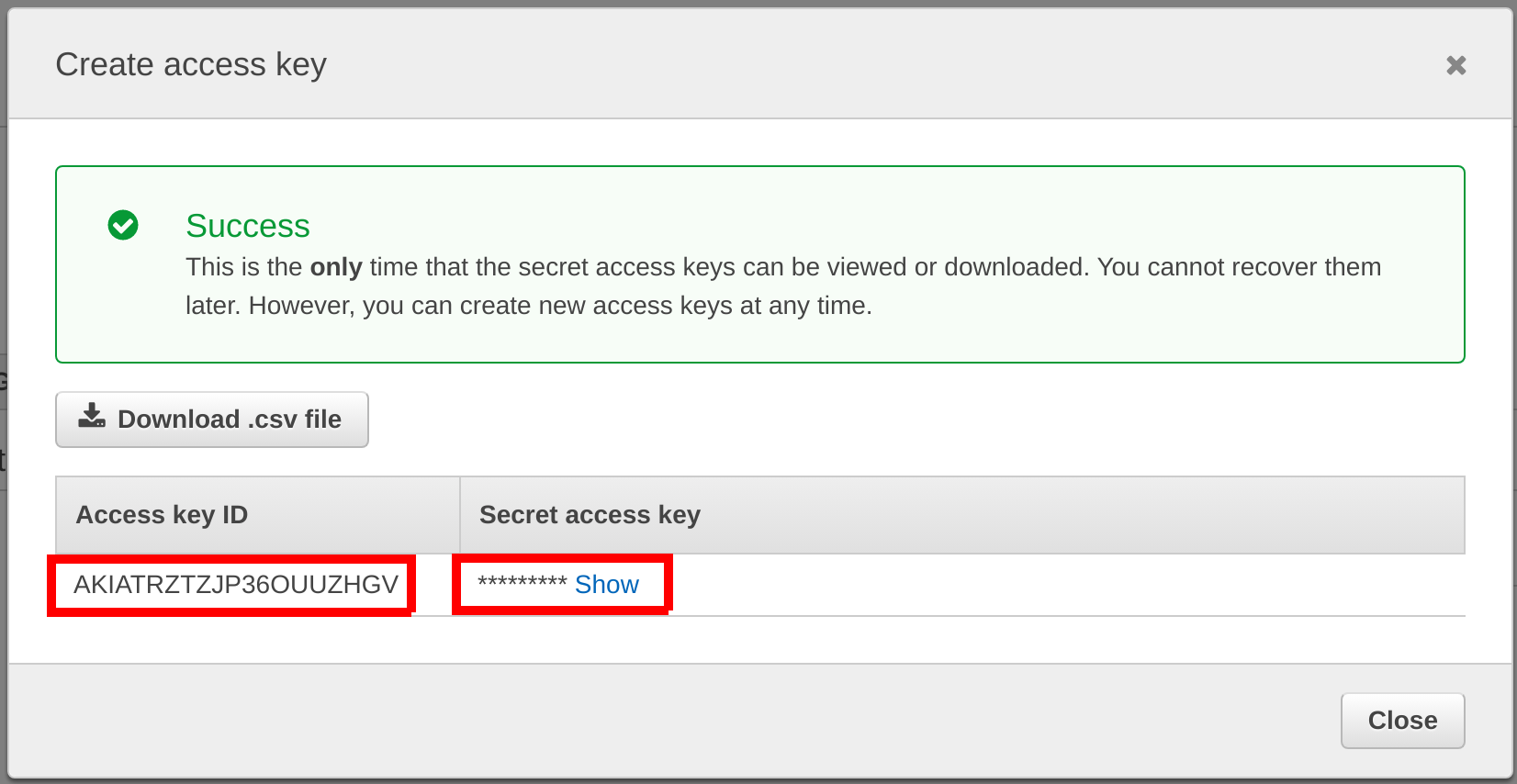Click empty header bar beside the dialog title
The height and width of the screenshot is (784, 1517).
pyautogui.click(x=826, y=64)
